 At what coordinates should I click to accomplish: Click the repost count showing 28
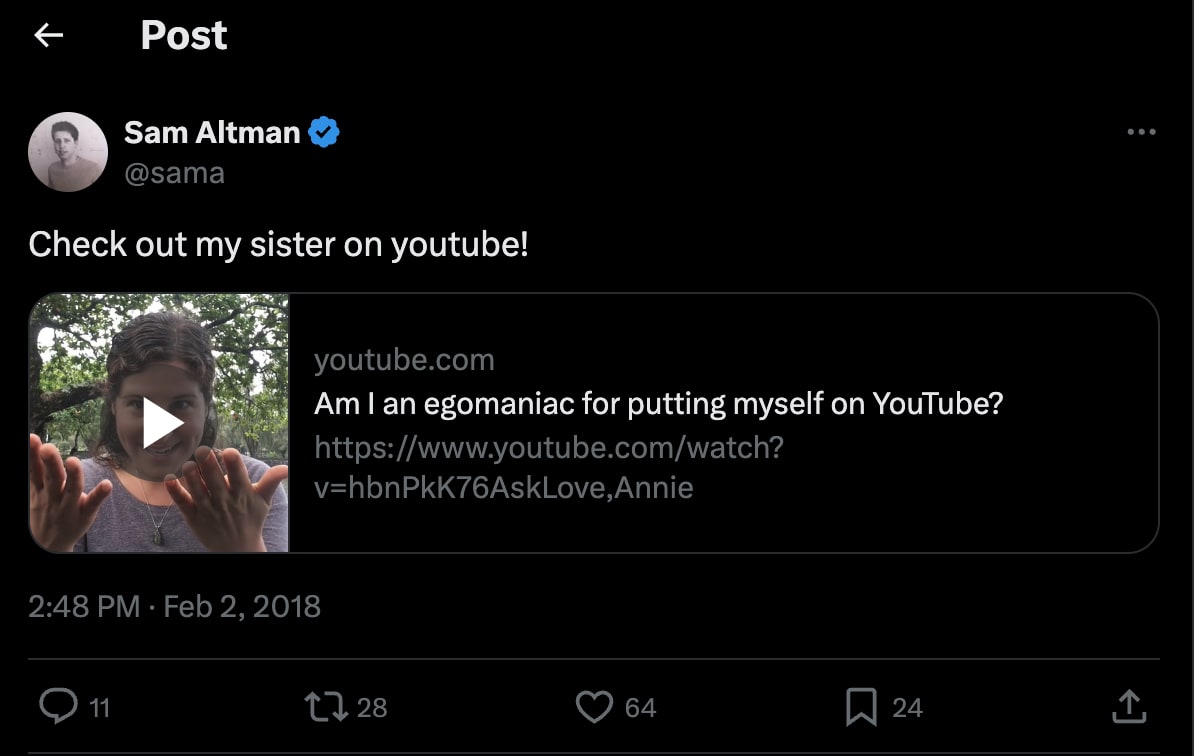(372, 707)
